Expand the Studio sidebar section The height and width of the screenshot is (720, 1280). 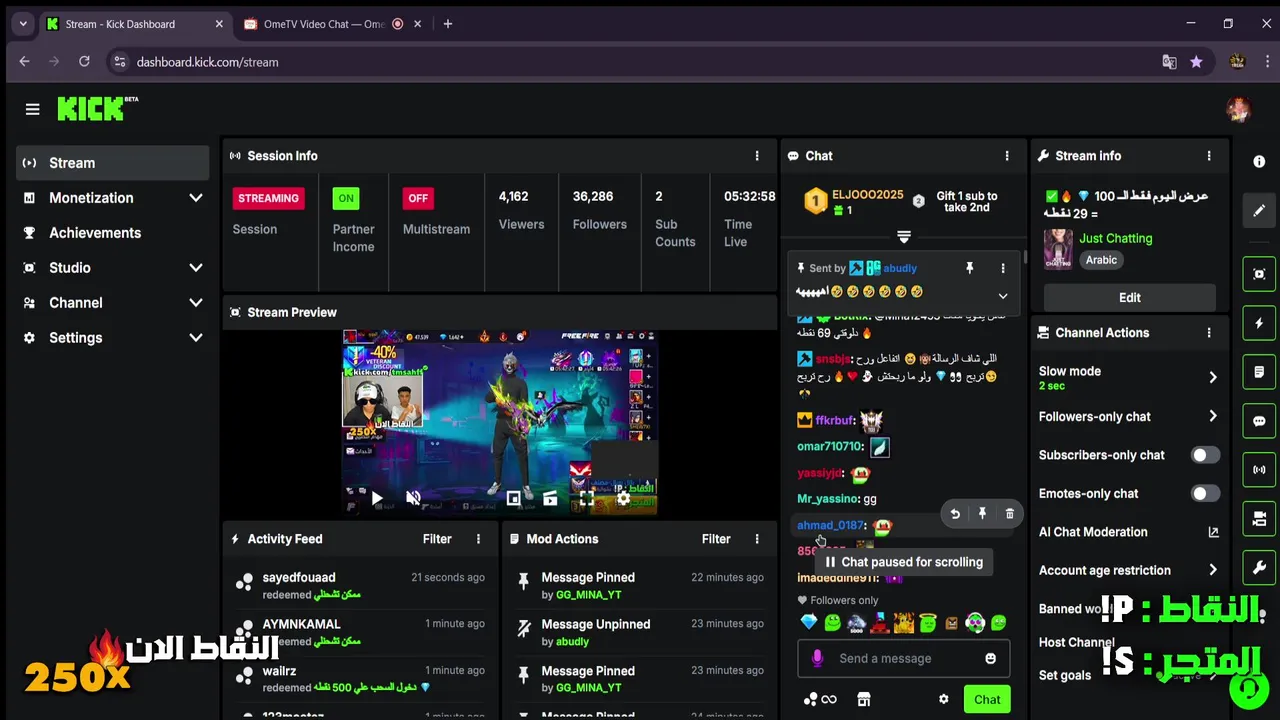click(195, 268)
